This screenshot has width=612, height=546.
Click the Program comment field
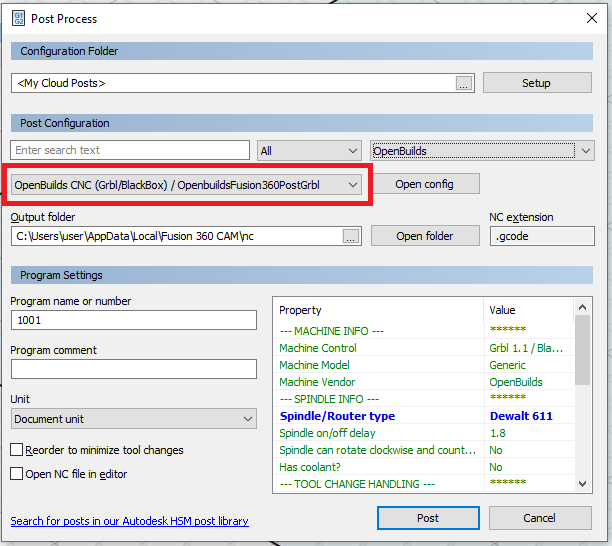click(x=133, y=369)
